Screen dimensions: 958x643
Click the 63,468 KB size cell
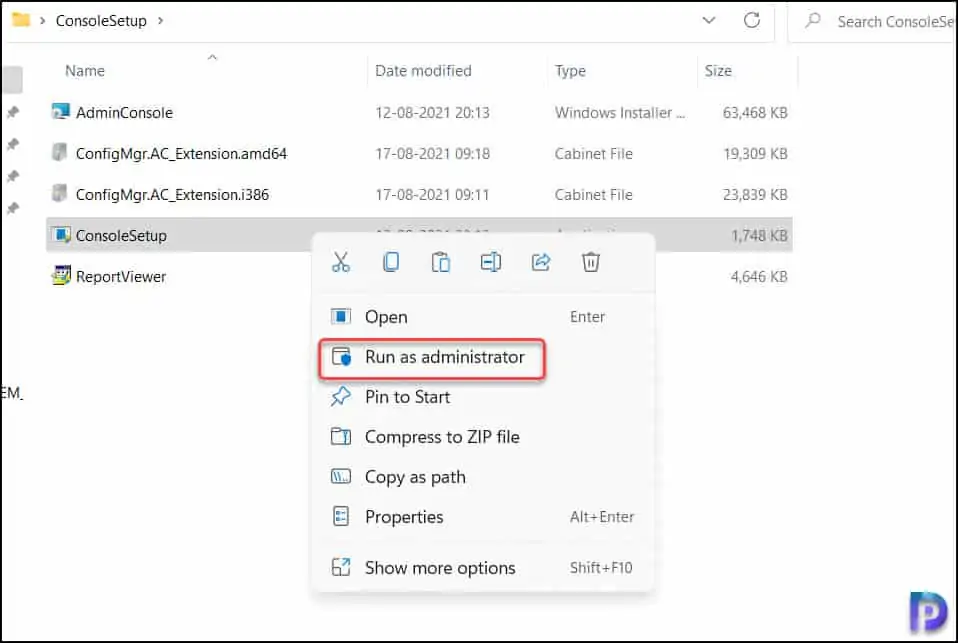coord(755,112)
